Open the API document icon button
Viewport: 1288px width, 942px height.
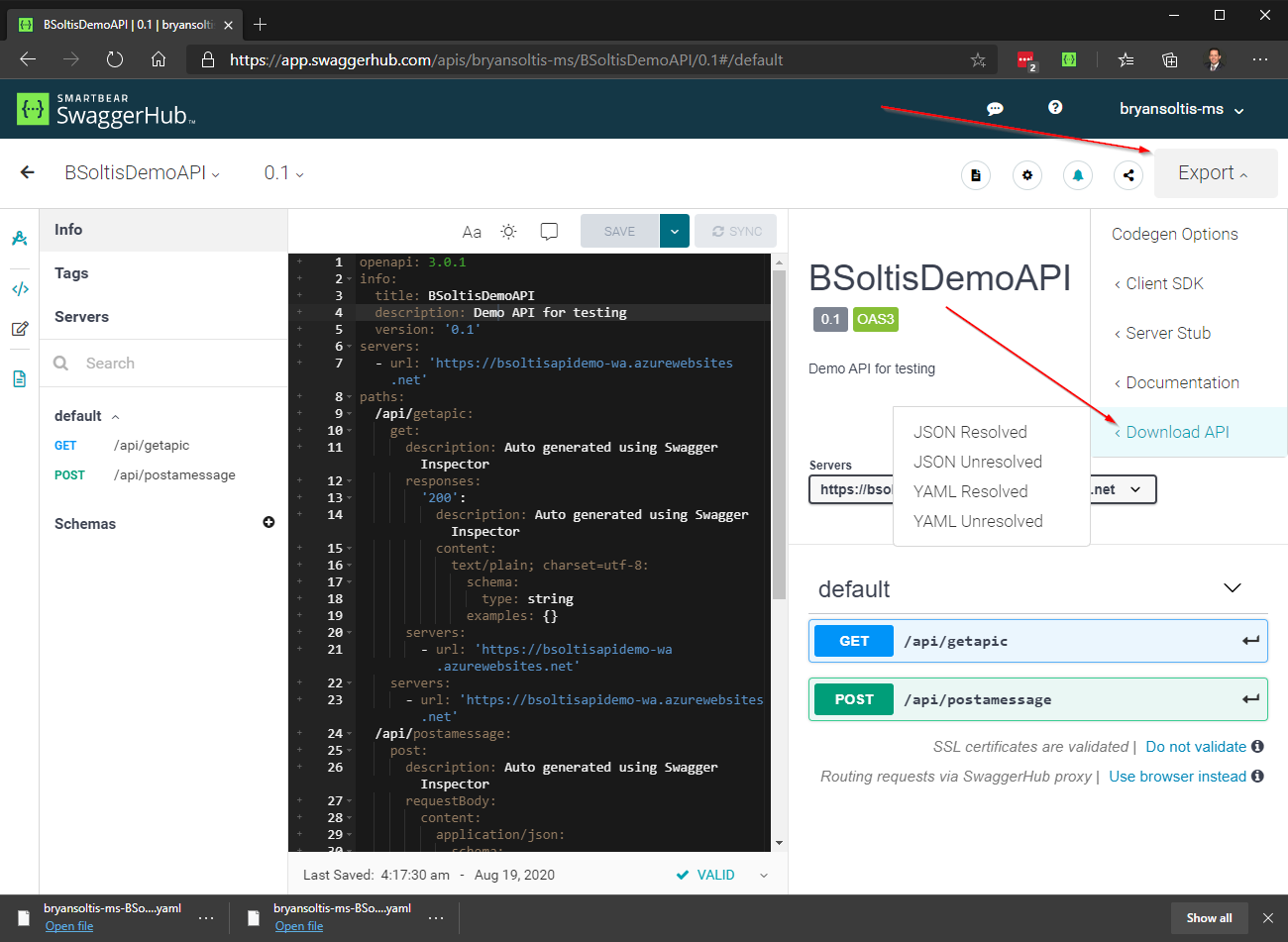tap(976, 175)
